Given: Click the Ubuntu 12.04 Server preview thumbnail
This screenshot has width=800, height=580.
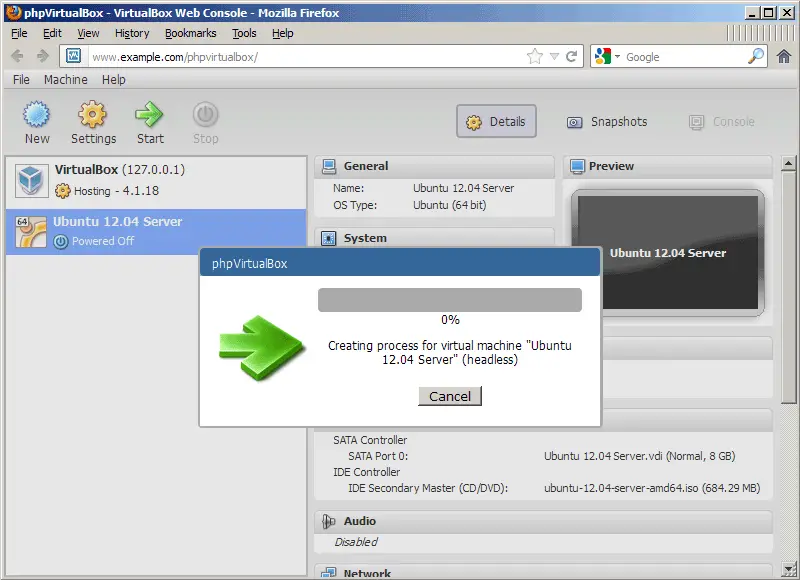Looking at the screenshot, I should (667, 253).
